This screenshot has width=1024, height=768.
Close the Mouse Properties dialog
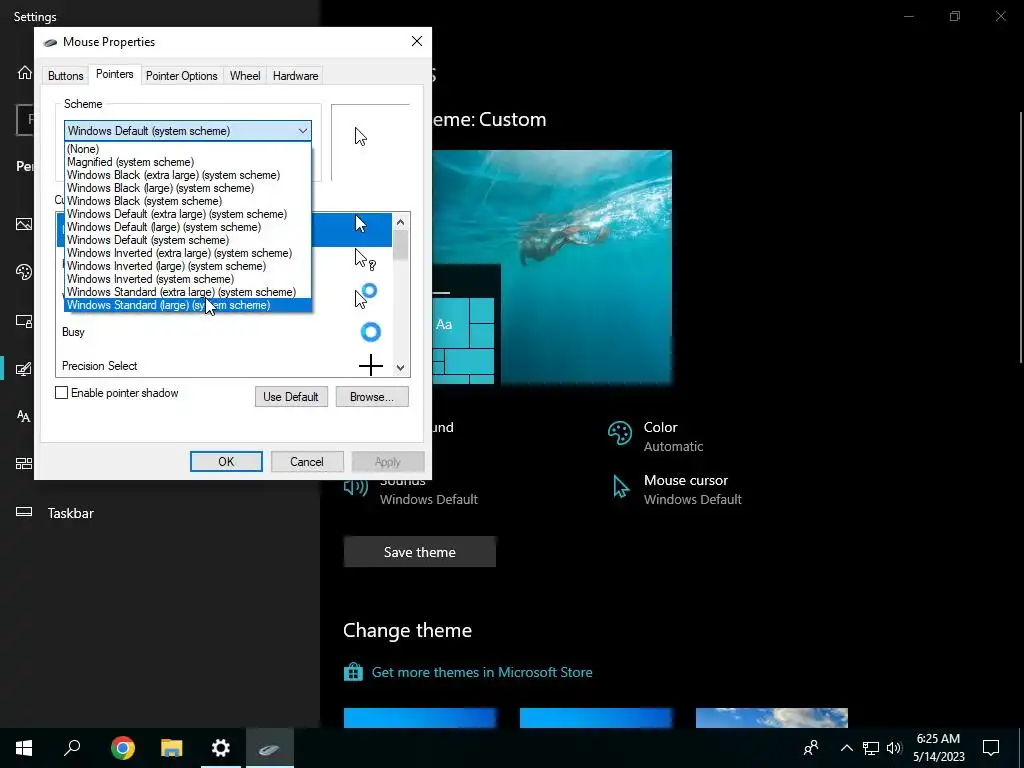click(x=417, y=42)
